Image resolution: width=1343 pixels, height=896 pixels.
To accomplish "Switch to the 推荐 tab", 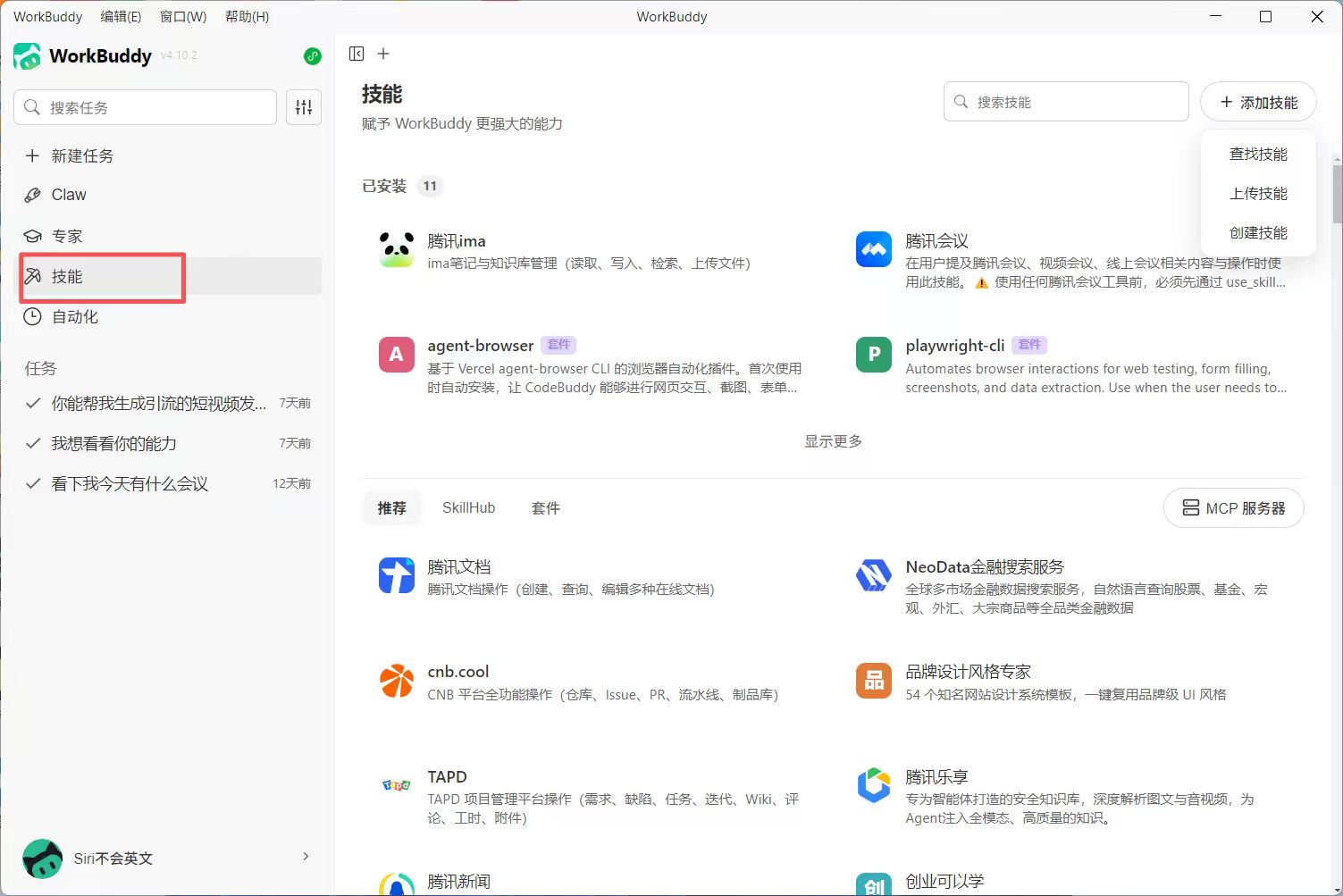I will click(x=391, y=508).
